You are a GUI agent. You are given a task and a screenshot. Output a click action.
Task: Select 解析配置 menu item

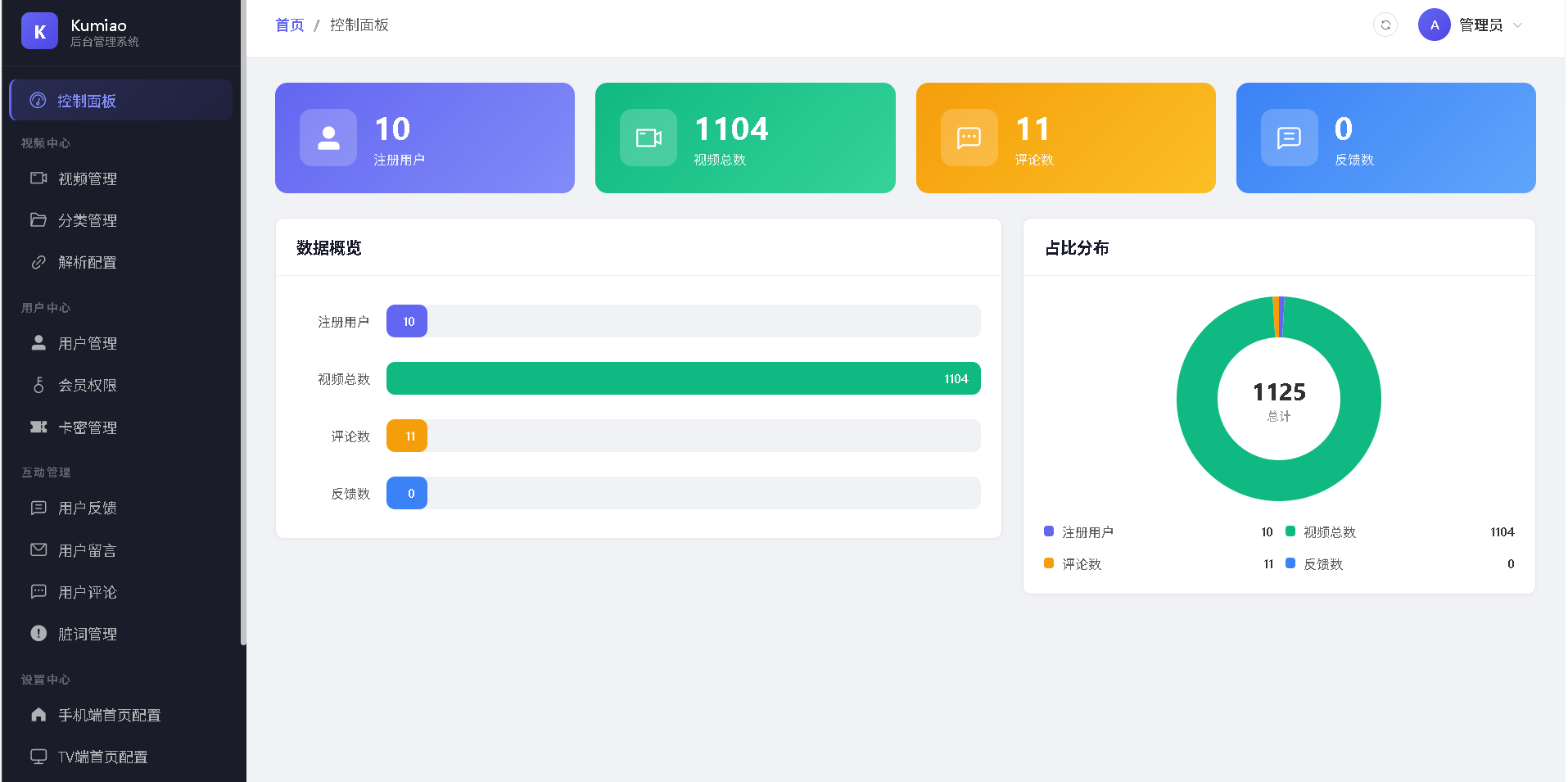point(121,262)
